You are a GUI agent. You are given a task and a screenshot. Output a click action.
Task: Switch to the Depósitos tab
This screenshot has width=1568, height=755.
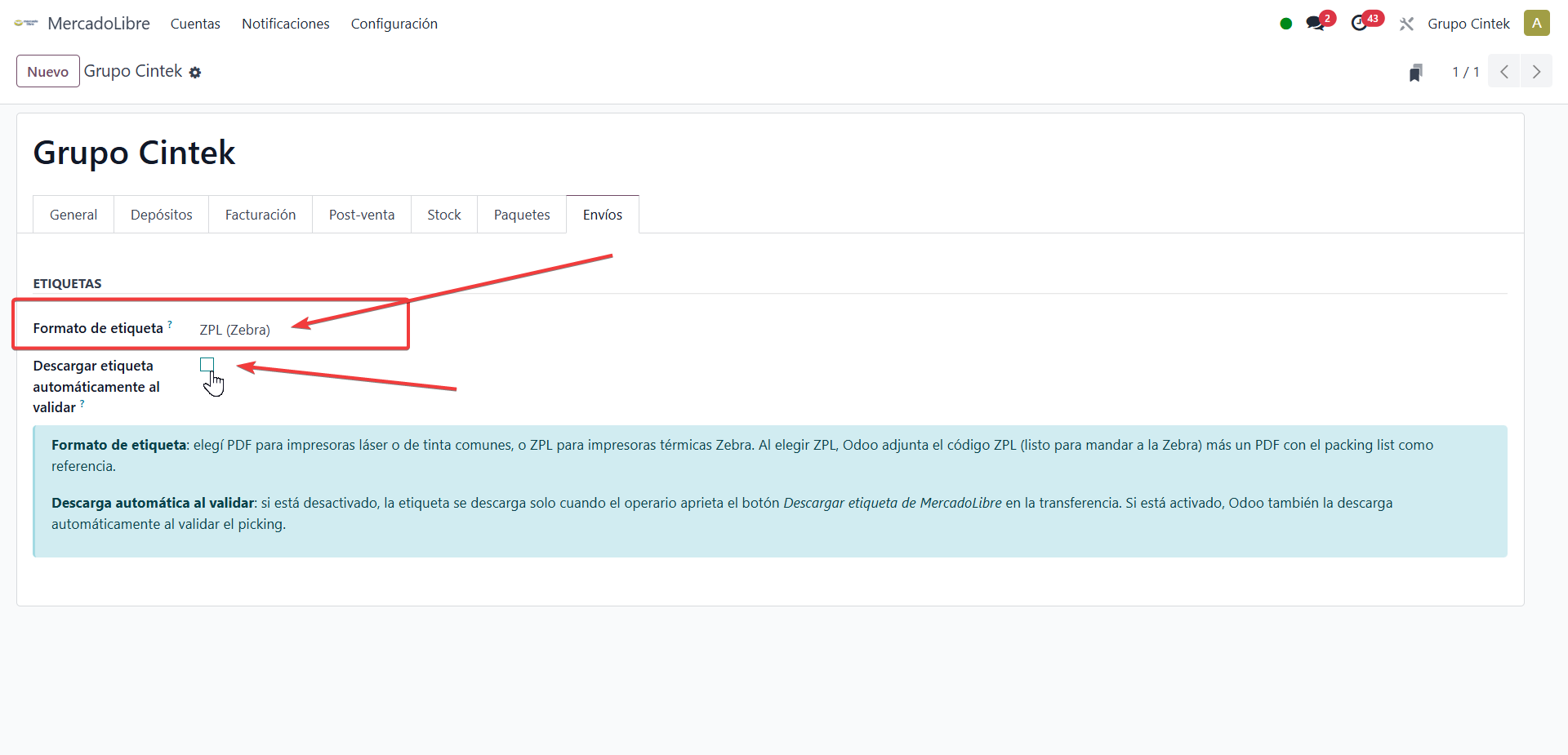(x=162, y=215)
